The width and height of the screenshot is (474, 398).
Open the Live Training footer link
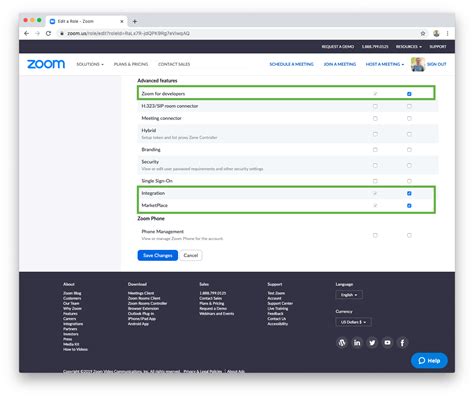278,309
